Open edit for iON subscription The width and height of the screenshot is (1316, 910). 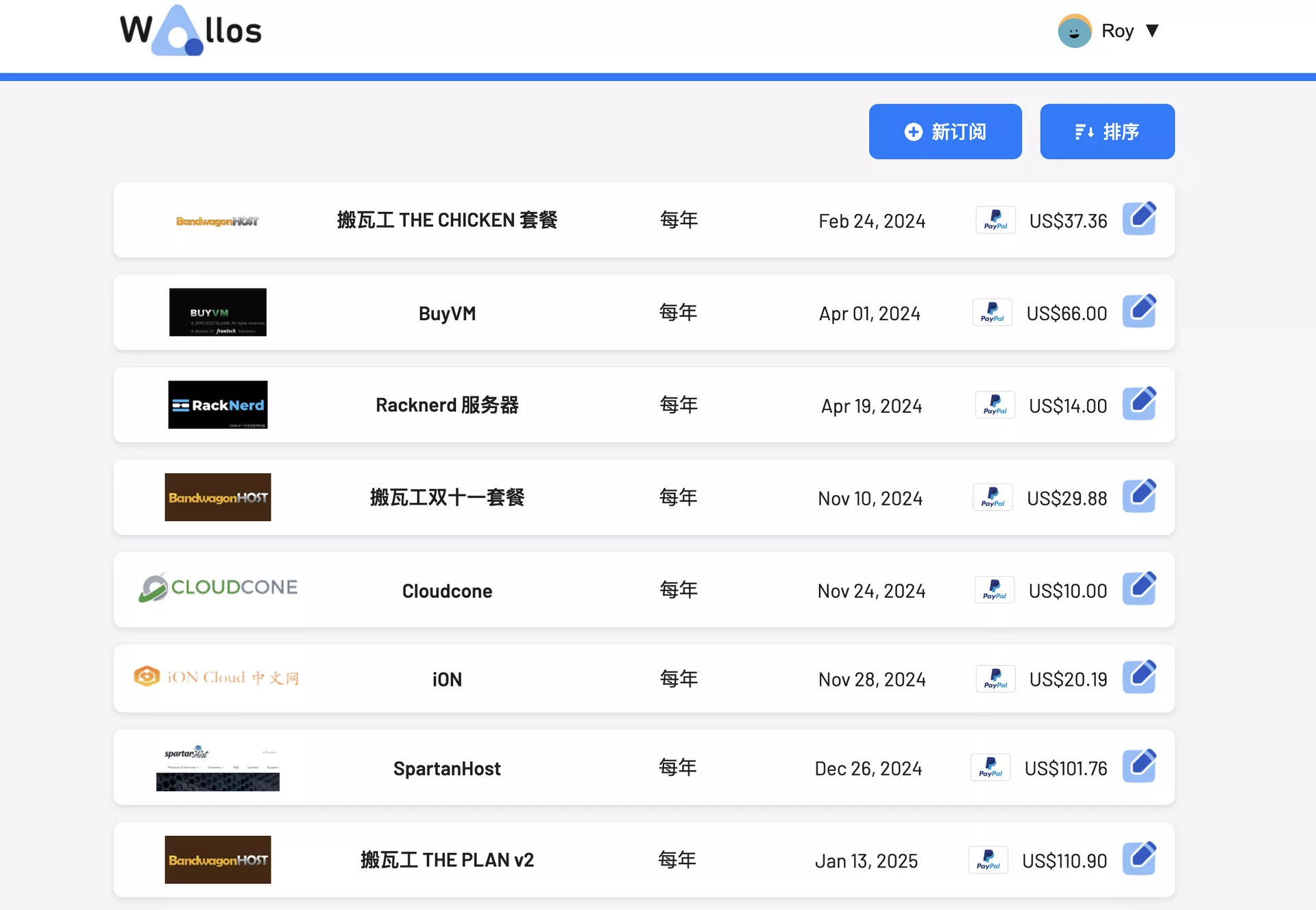pos(1139,678)
